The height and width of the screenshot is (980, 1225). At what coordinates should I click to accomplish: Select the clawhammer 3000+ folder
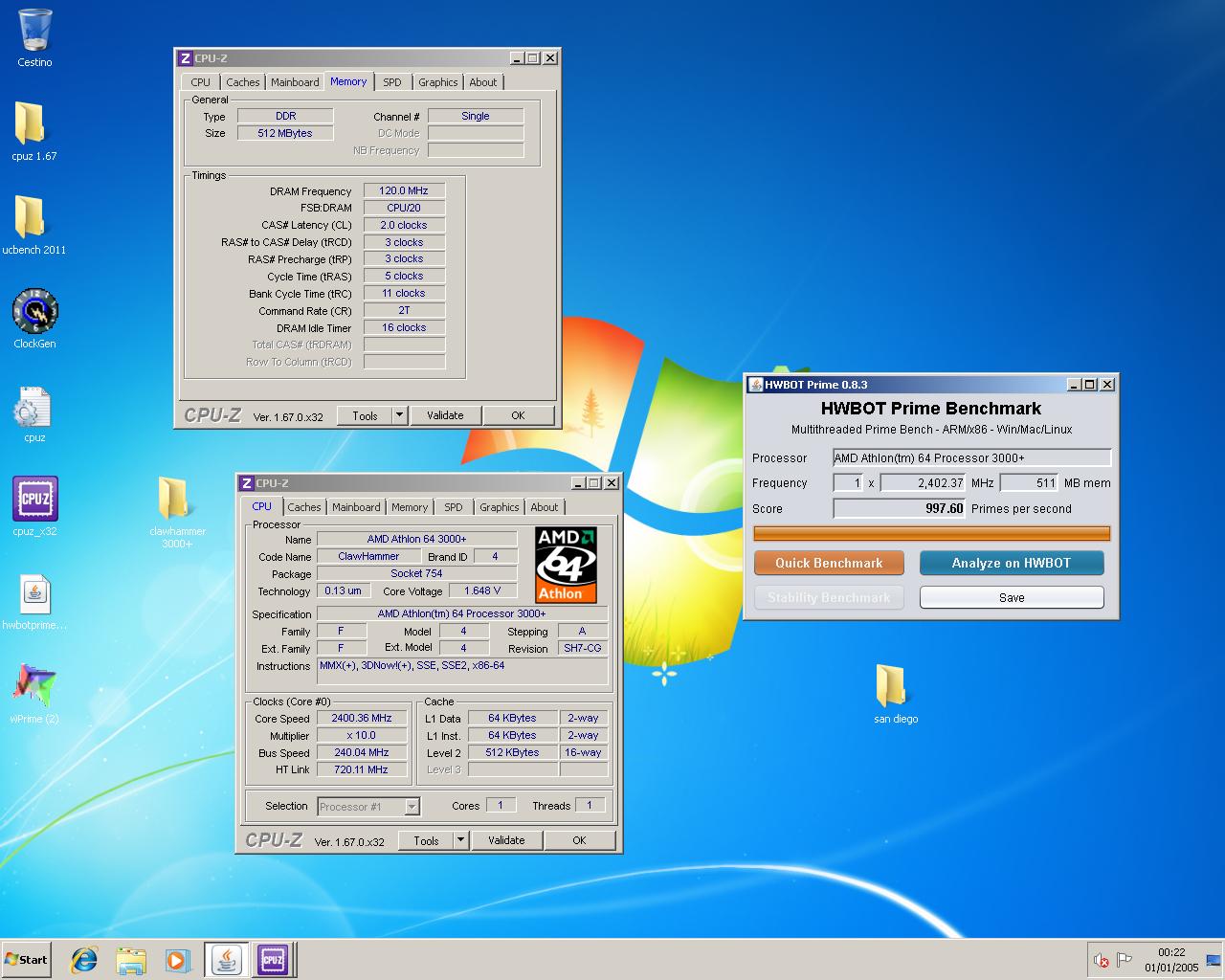point(175,499)
